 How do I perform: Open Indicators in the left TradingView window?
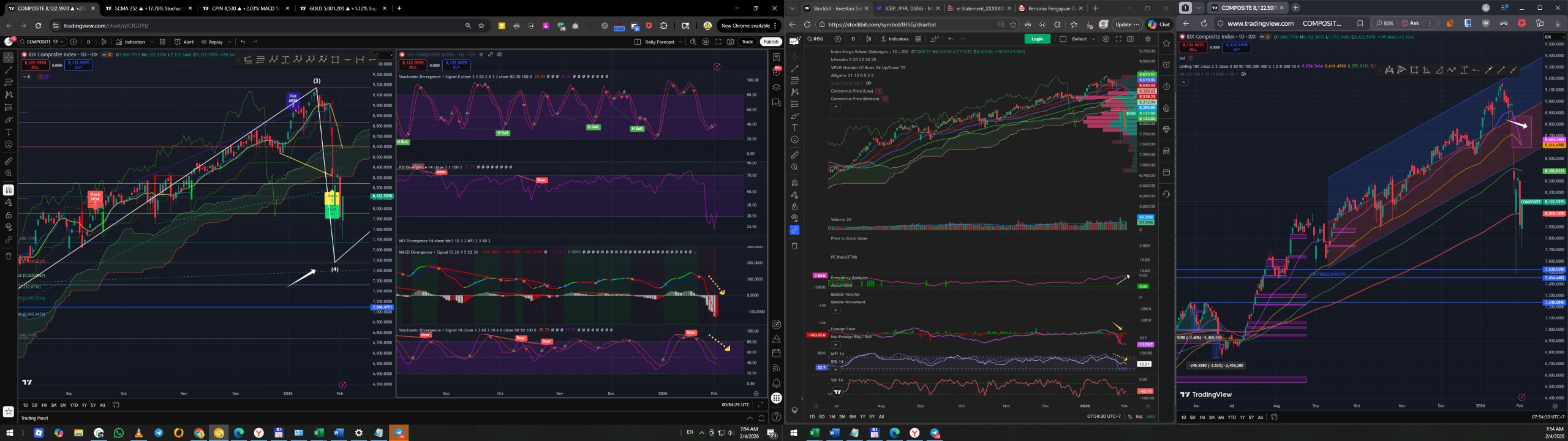[x=131, y=42]
